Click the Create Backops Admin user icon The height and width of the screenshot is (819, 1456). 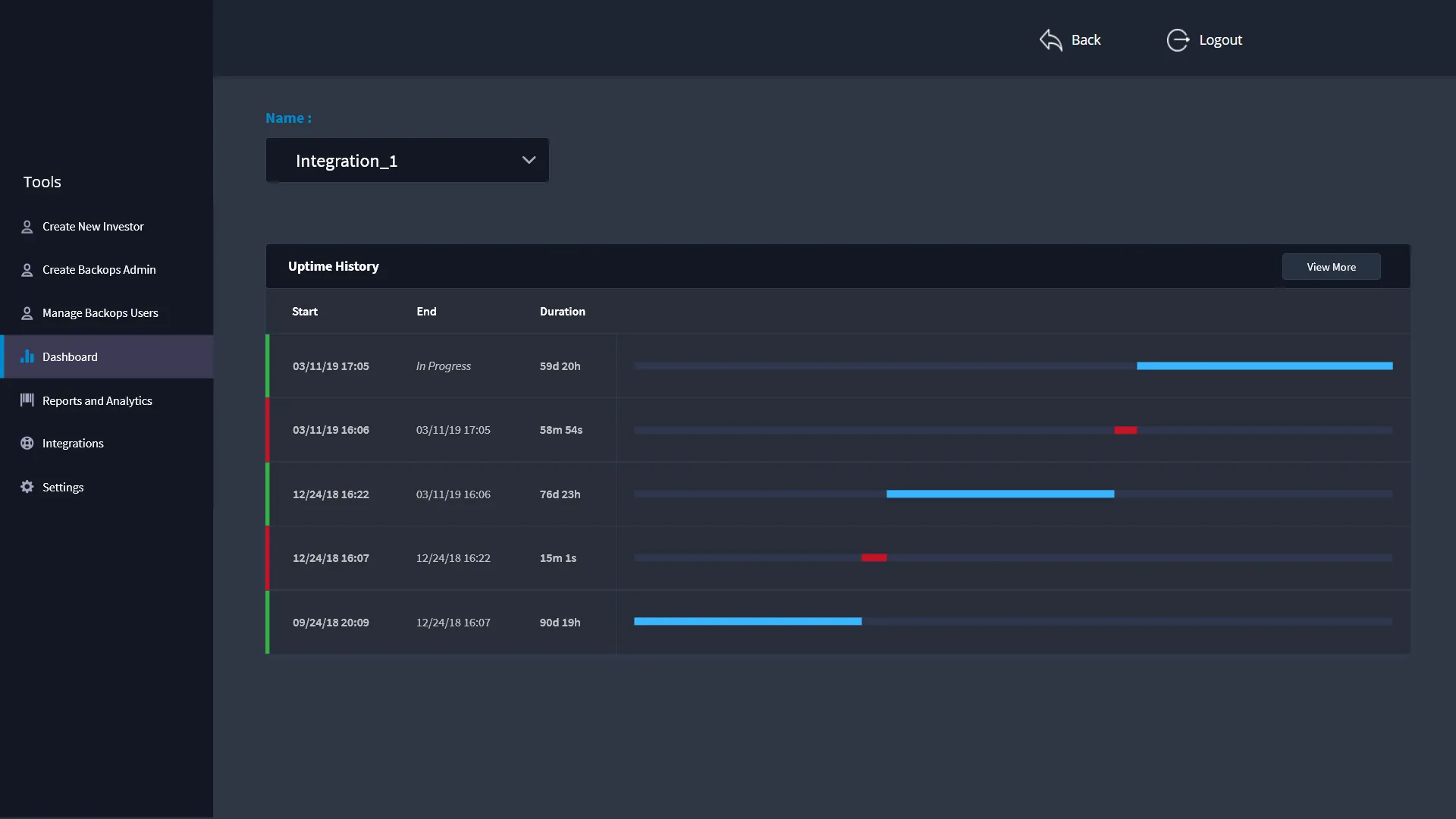pos(27,270)
